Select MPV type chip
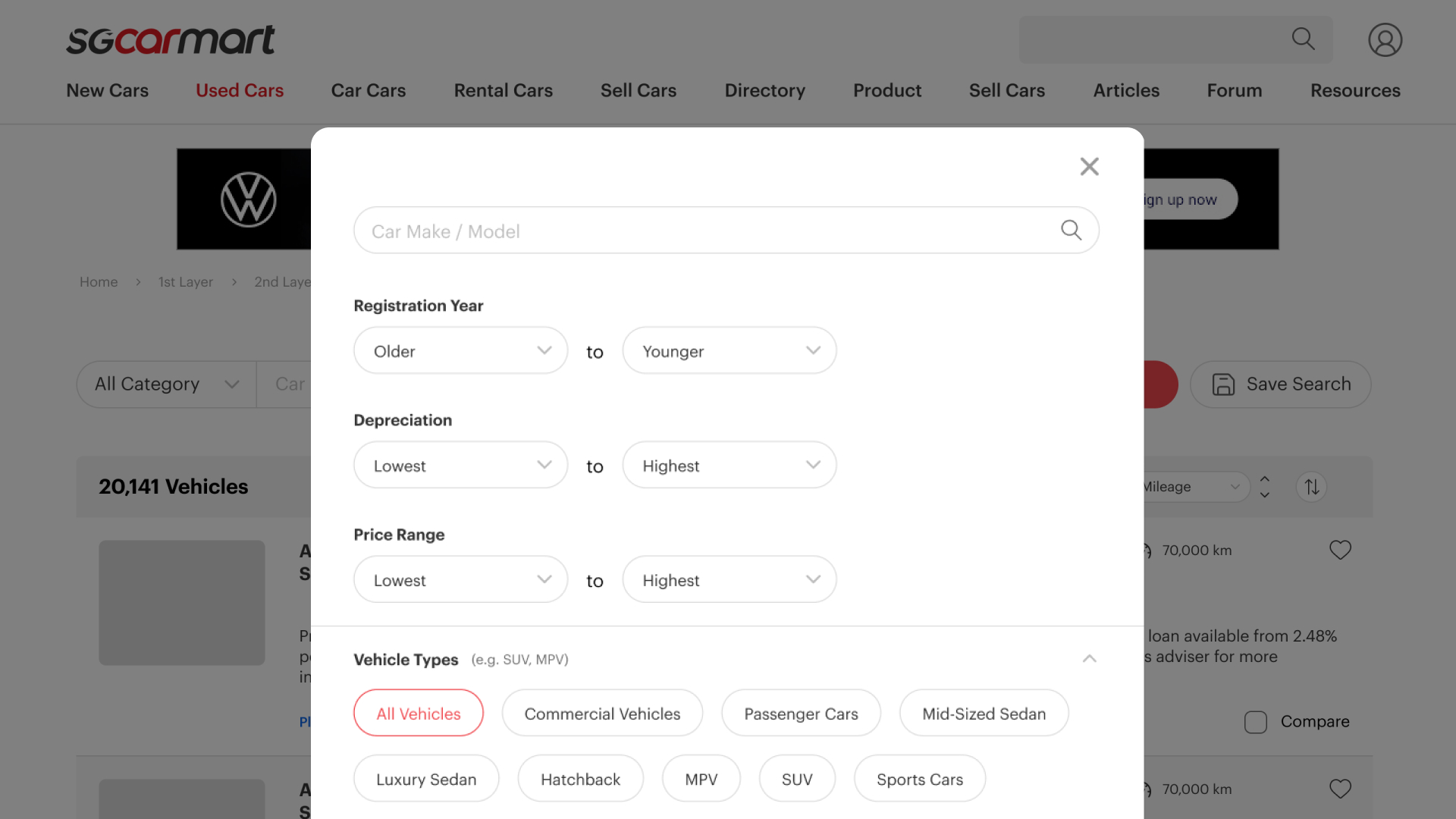The height and width of the screenshot is (819, 1456). click(x=701, y=778)
